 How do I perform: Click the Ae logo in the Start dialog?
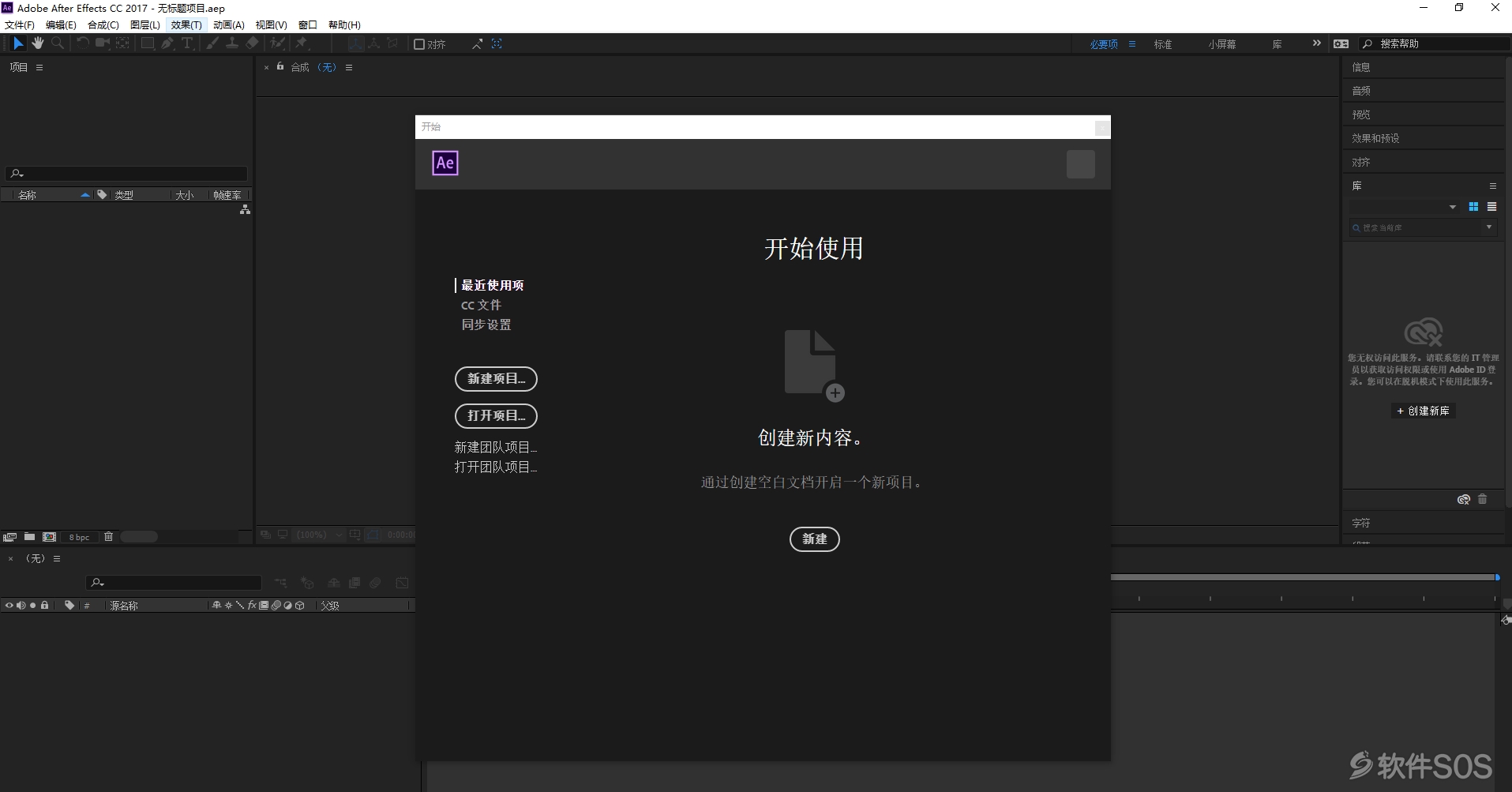pyautogui.click(x=445, y=163)
